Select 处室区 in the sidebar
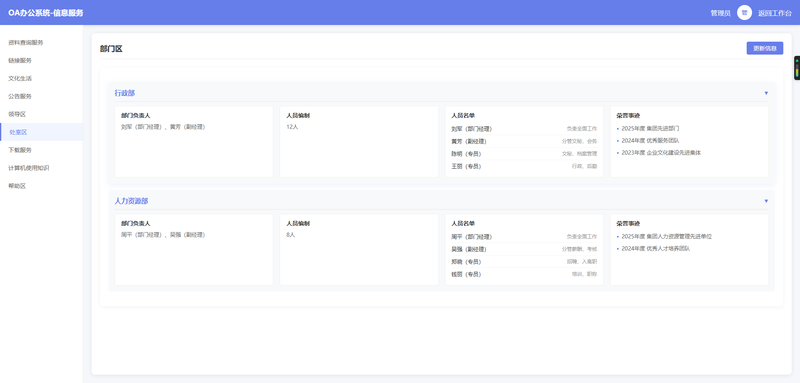This screenshot has width=800, height=383. [x=41, y=132]
